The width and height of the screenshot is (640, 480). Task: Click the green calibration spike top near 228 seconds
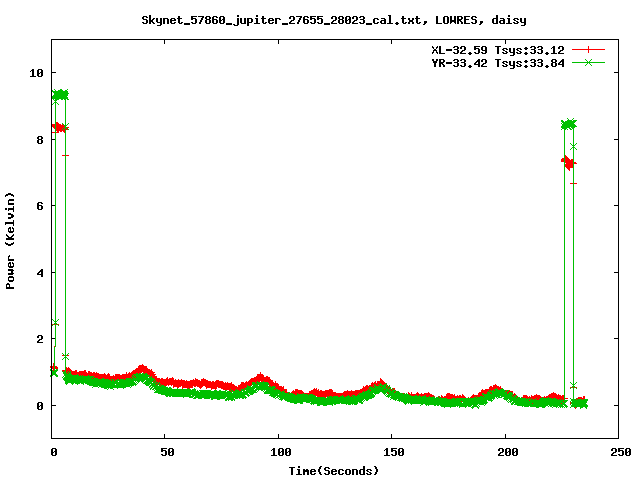tap(569, 124)
